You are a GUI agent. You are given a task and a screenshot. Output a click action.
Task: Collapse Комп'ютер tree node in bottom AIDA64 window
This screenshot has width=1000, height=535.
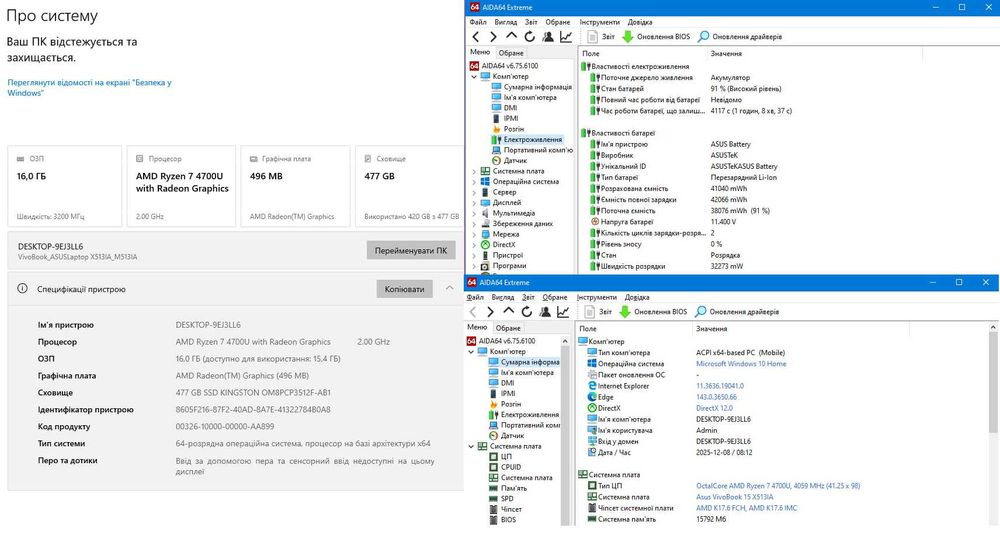click(x=471, y=351)
